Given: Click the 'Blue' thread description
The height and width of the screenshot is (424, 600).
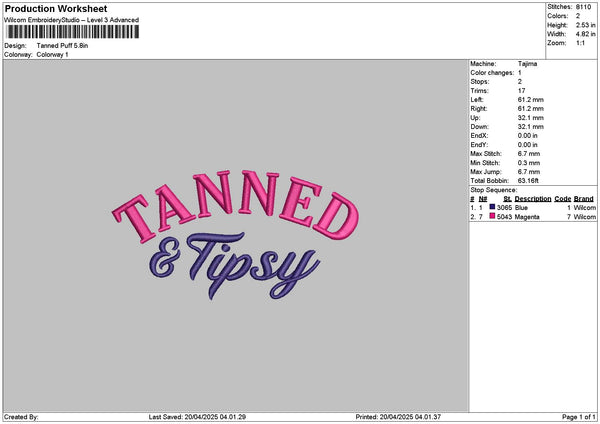Looking at the screenshot, I should pos(521,208).
